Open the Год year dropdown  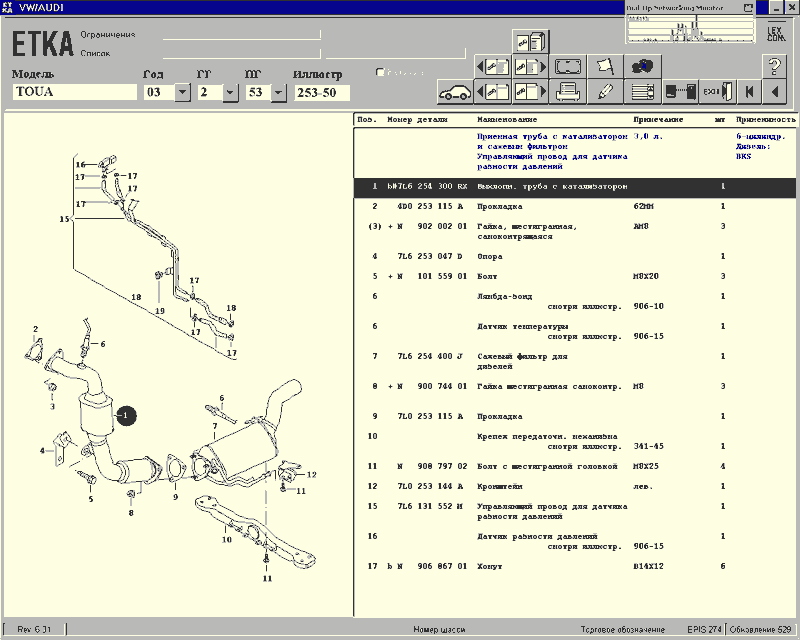[182, 93]
